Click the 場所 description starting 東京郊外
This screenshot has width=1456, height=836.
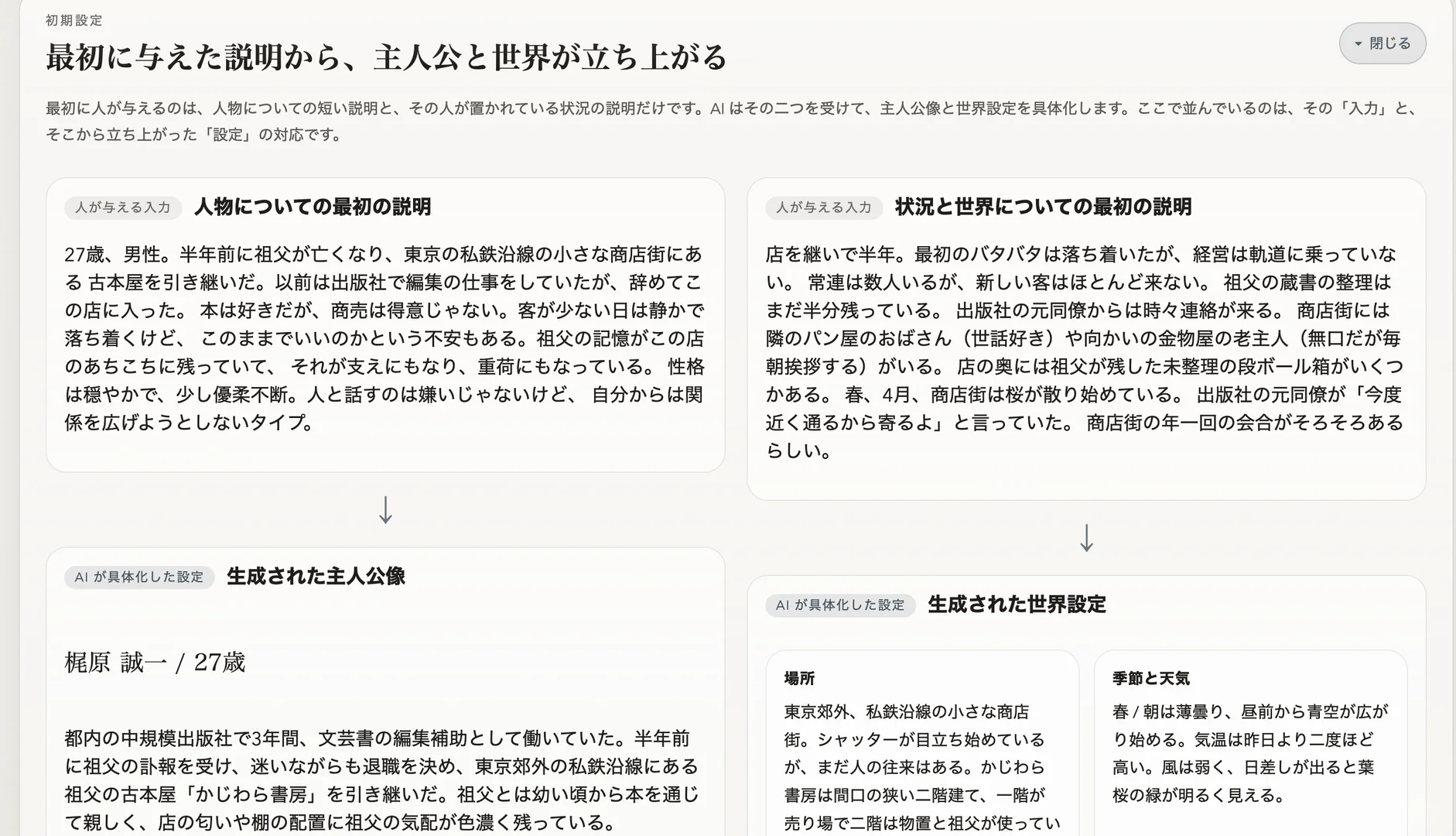click(x=922, y=767)
